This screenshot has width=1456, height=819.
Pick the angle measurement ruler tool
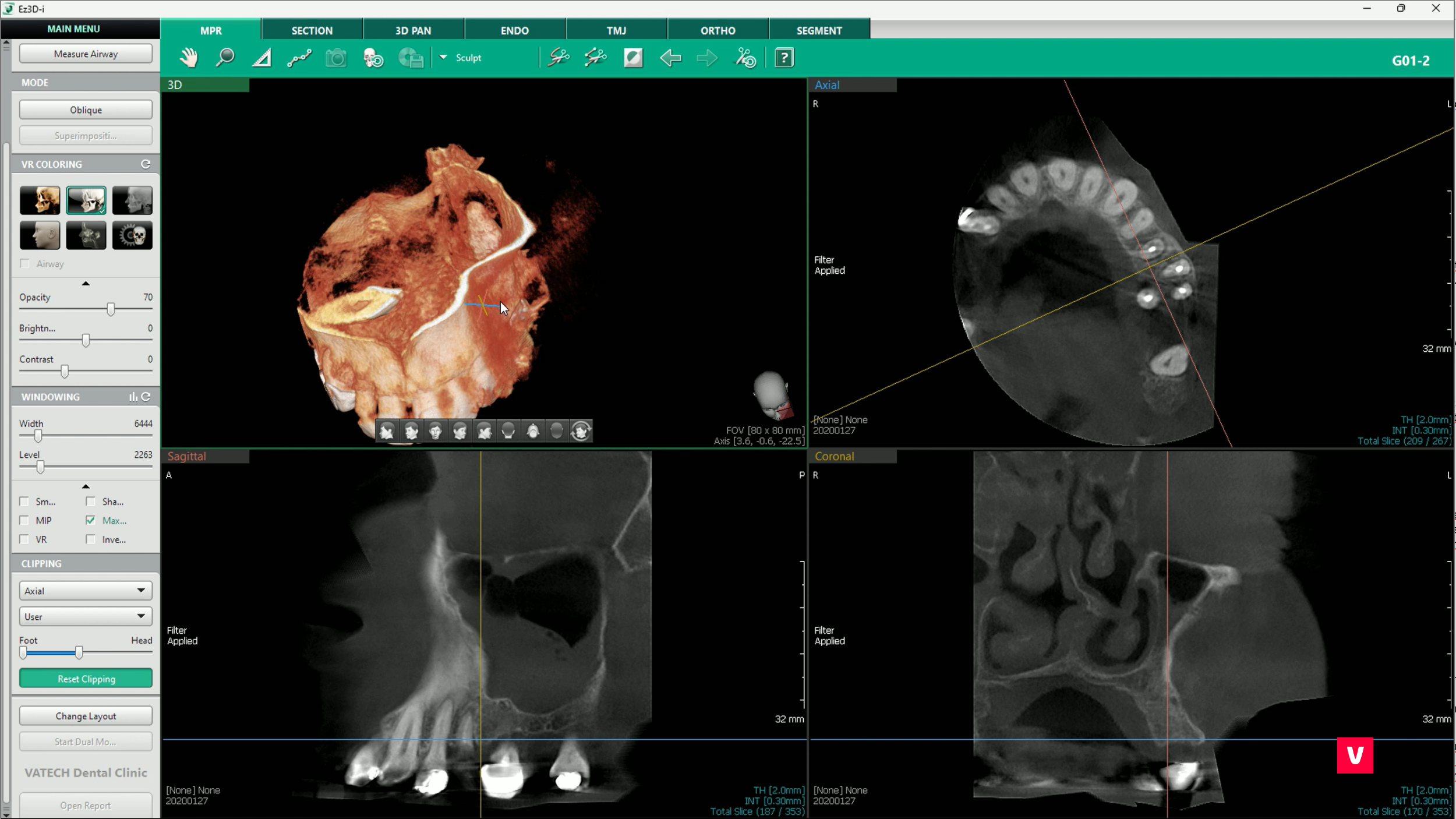261,58
